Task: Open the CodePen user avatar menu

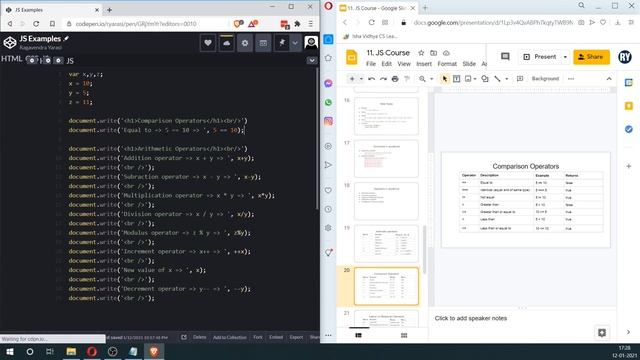Action: point(311,43)
